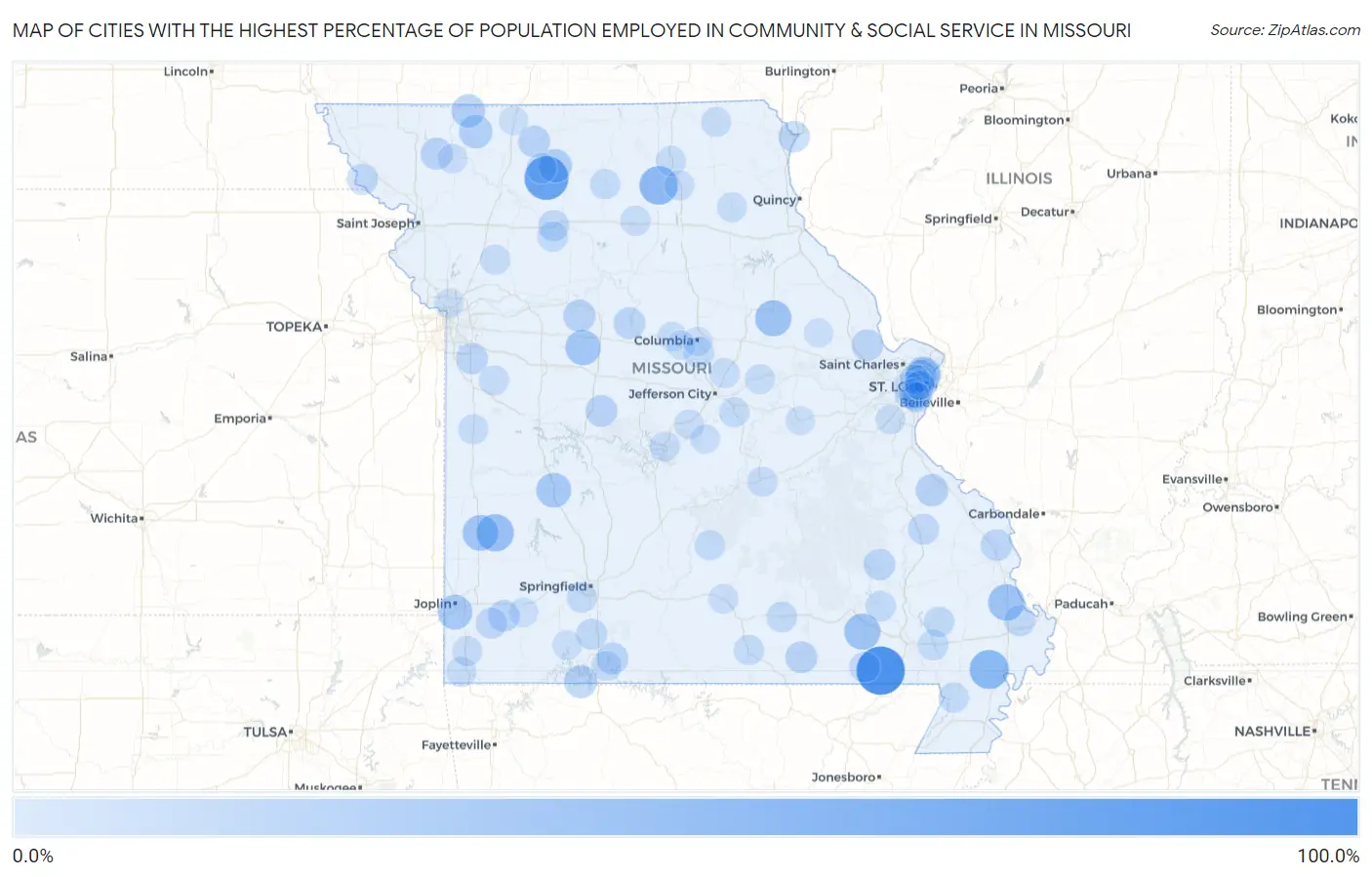Viewport: 1372px width, 877px height.
Task: Click the NASHVILLE label
Action: pos(1272,732)
